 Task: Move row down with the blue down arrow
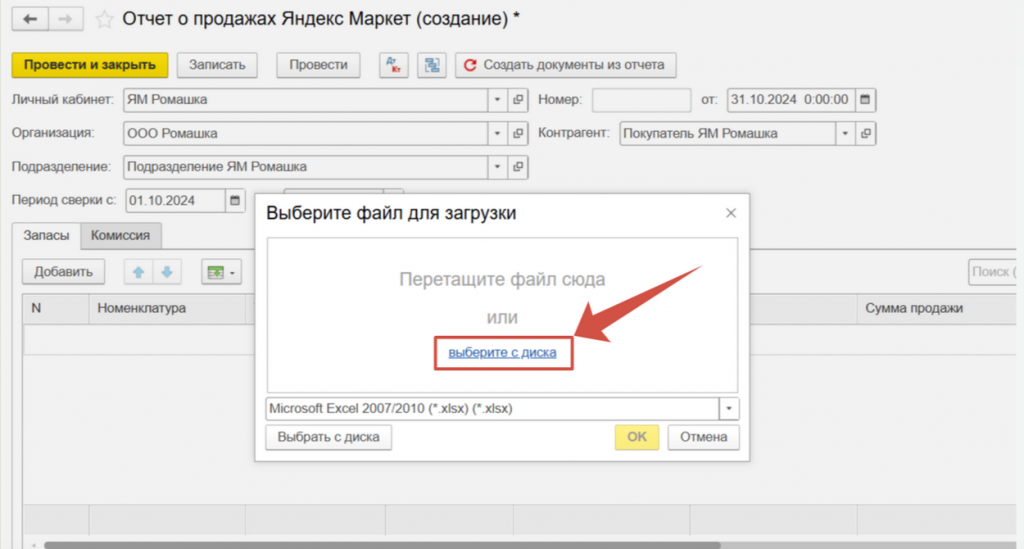click(x=167, y=271)
